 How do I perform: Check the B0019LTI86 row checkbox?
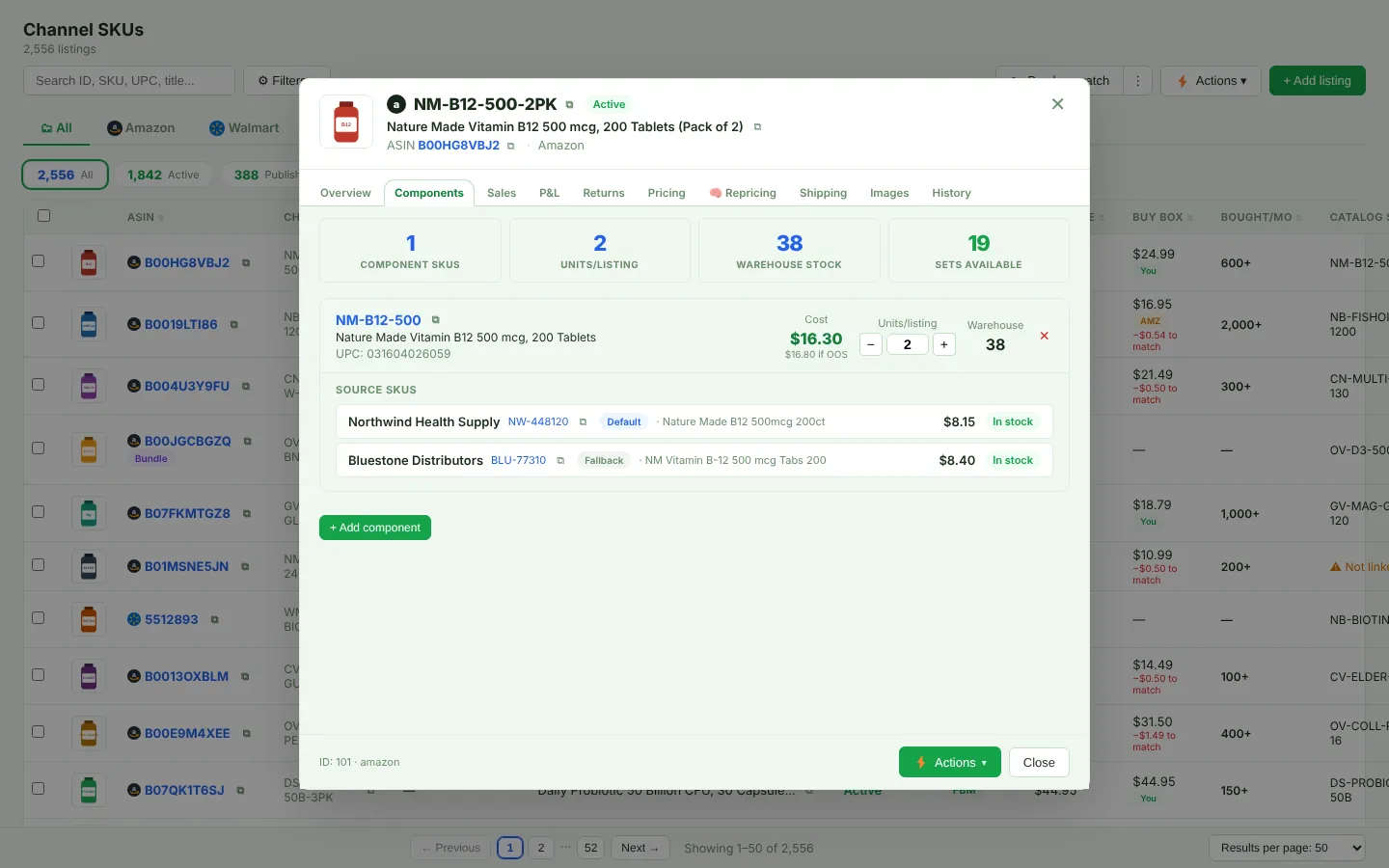tap(39, 322)
